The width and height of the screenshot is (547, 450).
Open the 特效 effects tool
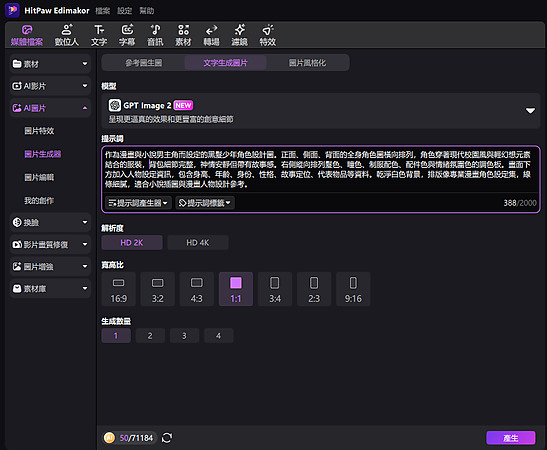268,36
